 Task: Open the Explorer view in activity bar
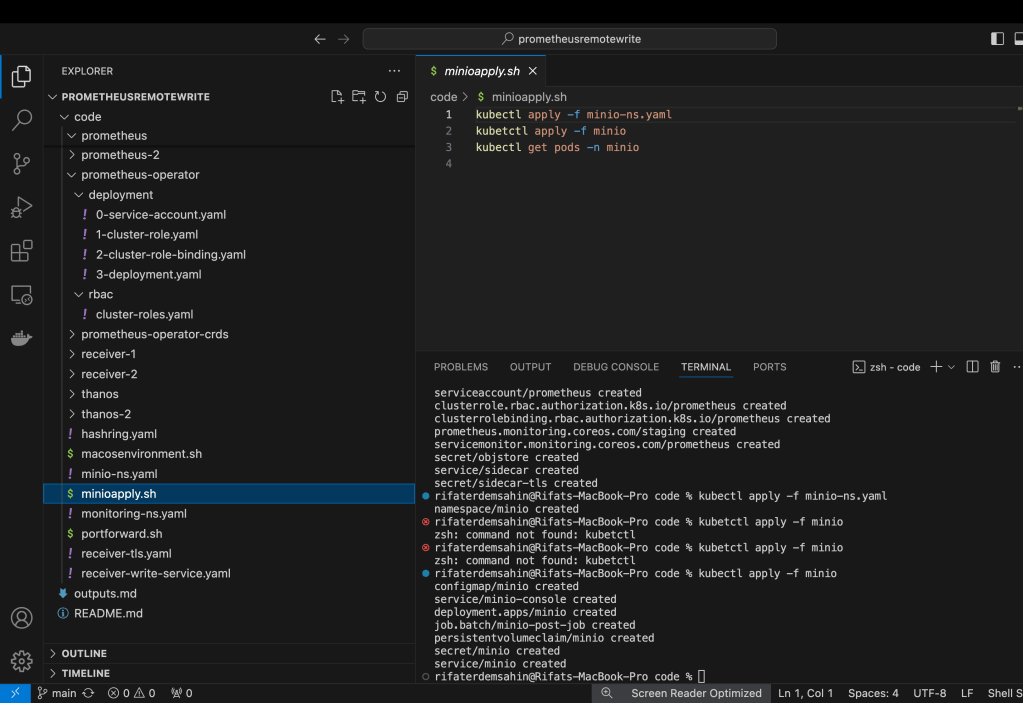(x=22, y=77)
